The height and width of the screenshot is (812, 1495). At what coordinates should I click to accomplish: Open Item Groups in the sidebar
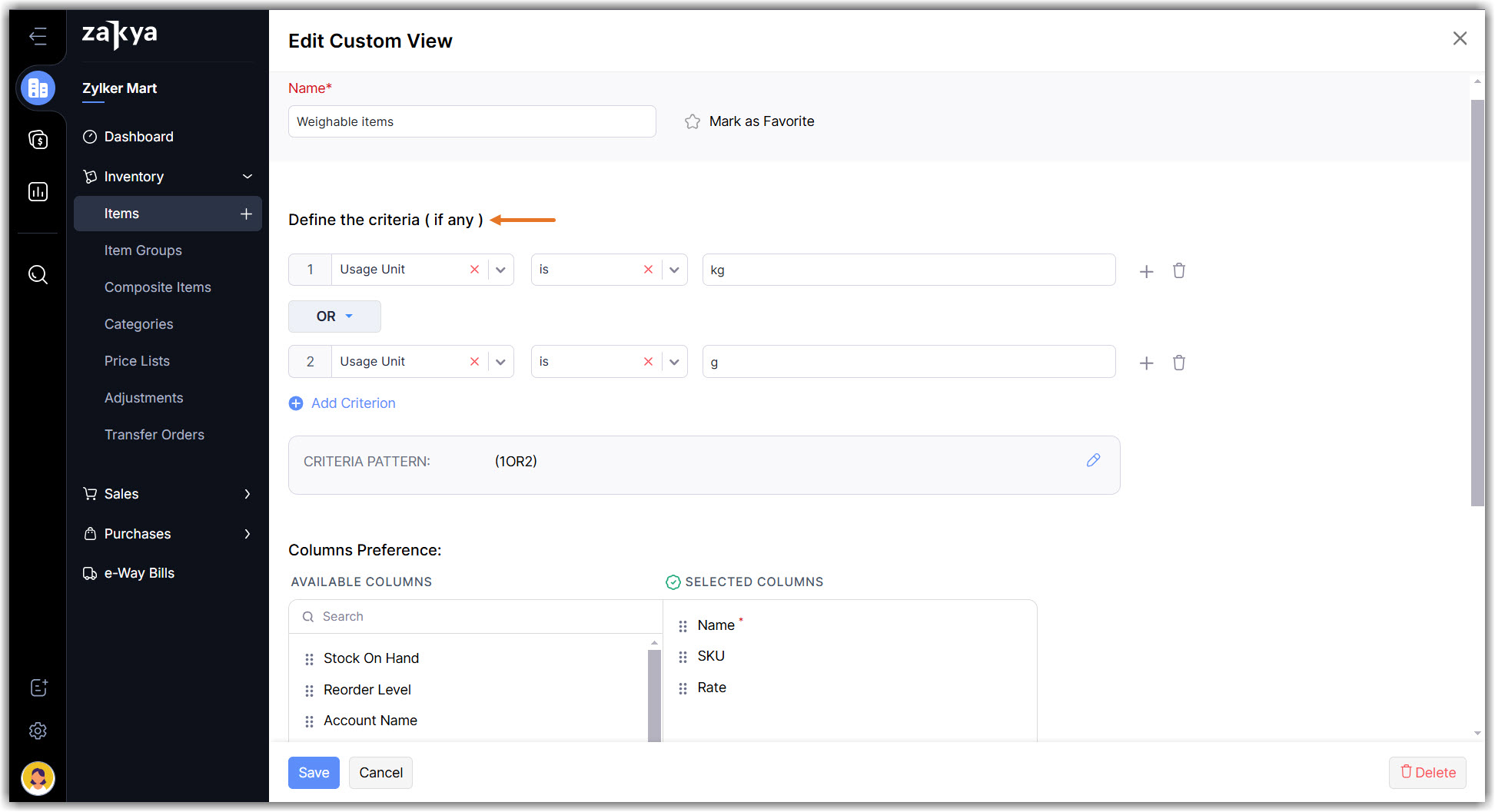[143, 250]
